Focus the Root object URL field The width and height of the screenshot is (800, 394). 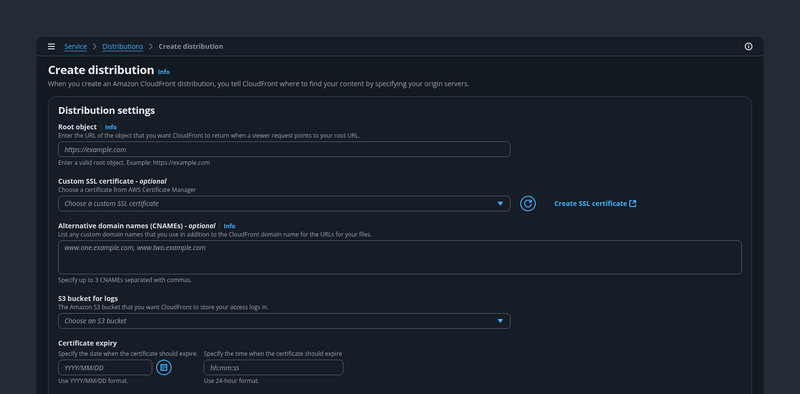[284, 150]
